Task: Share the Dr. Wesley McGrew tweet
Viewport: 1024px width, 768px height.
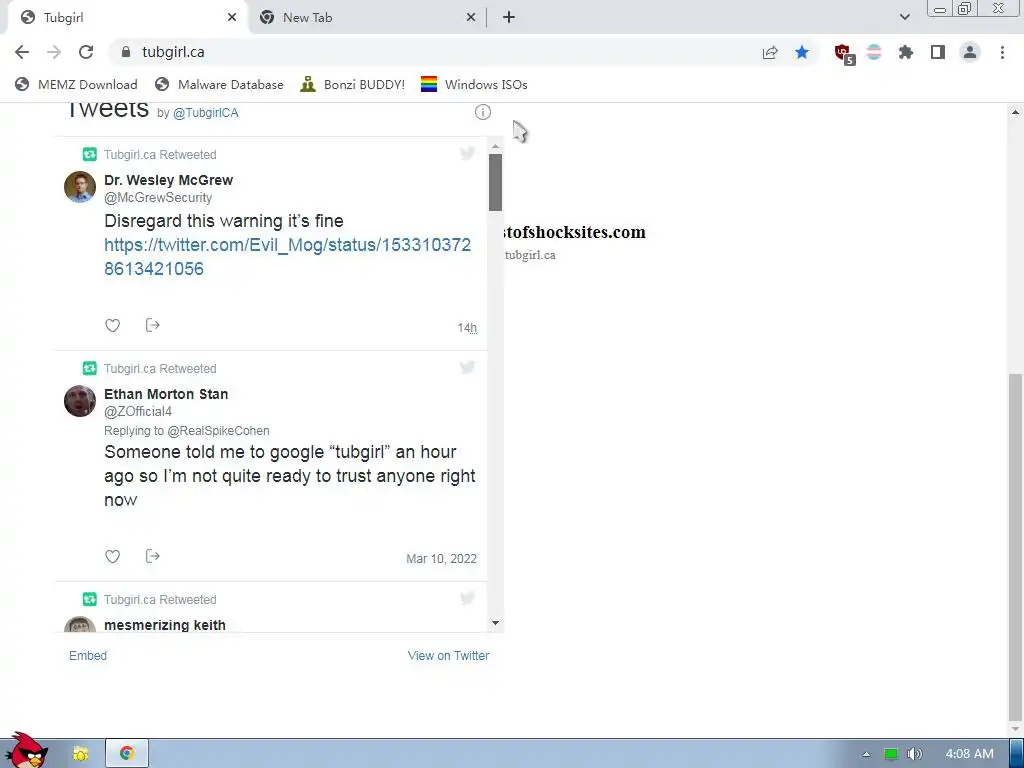Action: pos(153,325)
